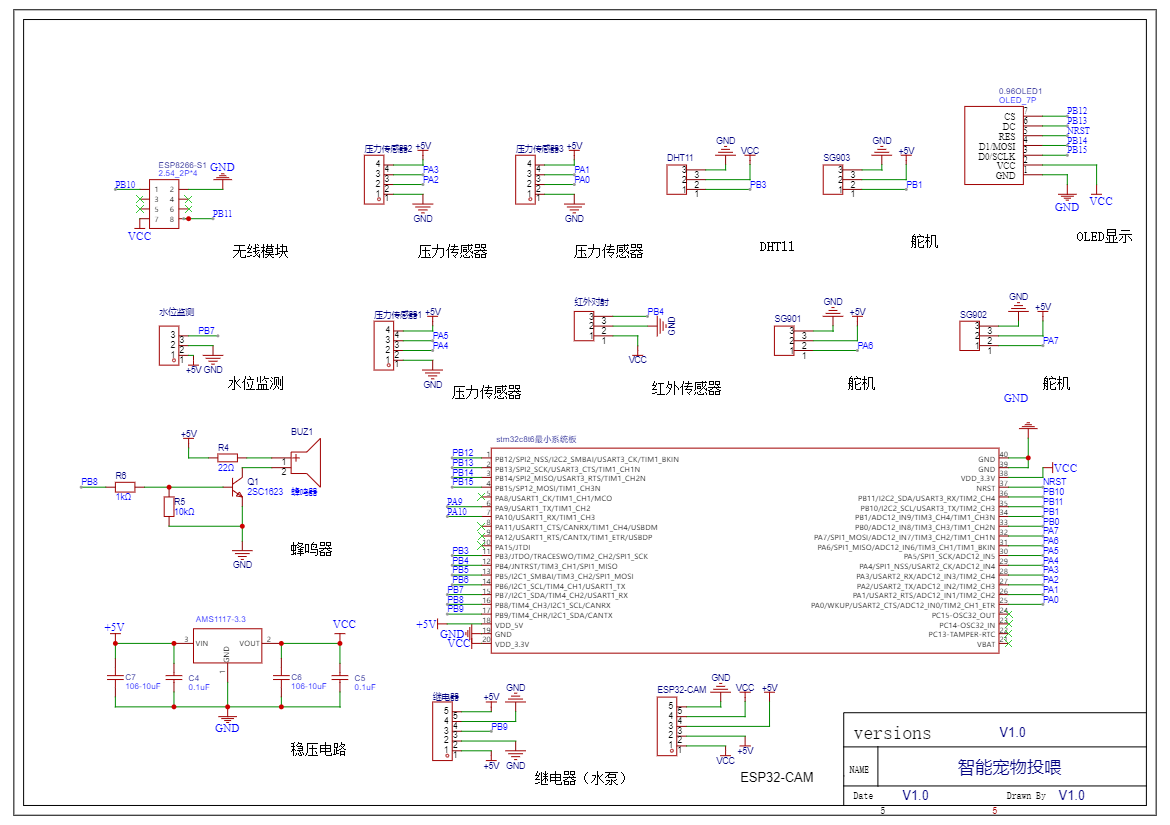Click the PB4 label on infrared connector
1170x825 pixels.
pos(655,312)
